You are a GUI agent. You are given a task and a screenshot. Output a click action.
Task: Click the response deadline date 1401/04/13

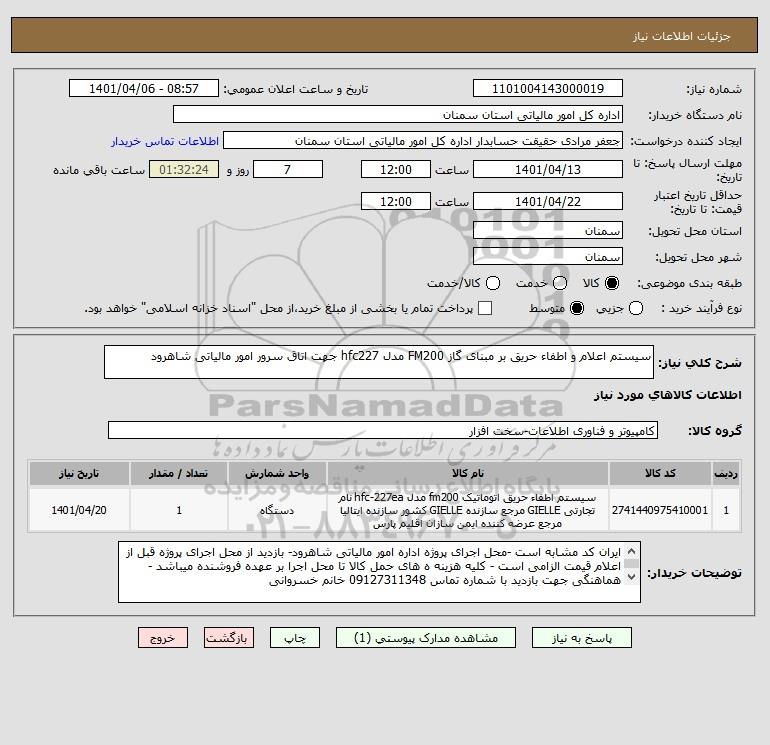tap(548, 169)
